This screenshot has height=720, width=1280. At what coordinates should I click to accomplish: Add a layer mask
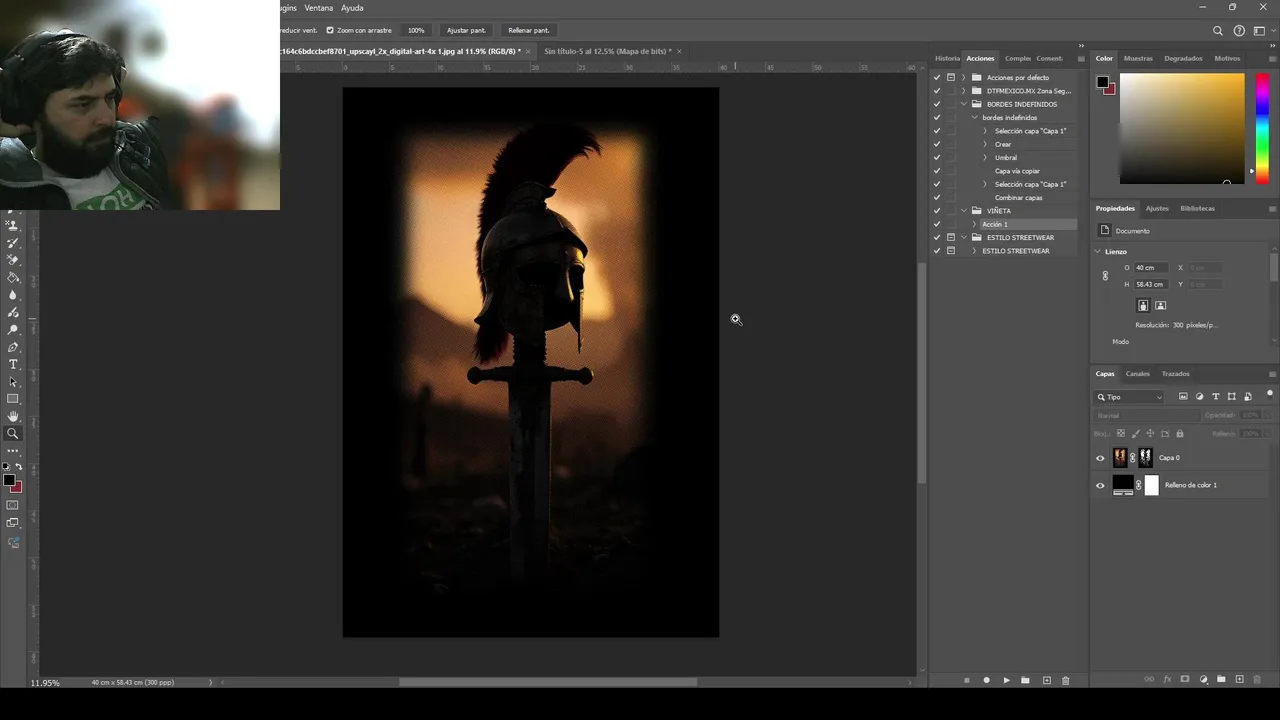[x=1185, y=679]
